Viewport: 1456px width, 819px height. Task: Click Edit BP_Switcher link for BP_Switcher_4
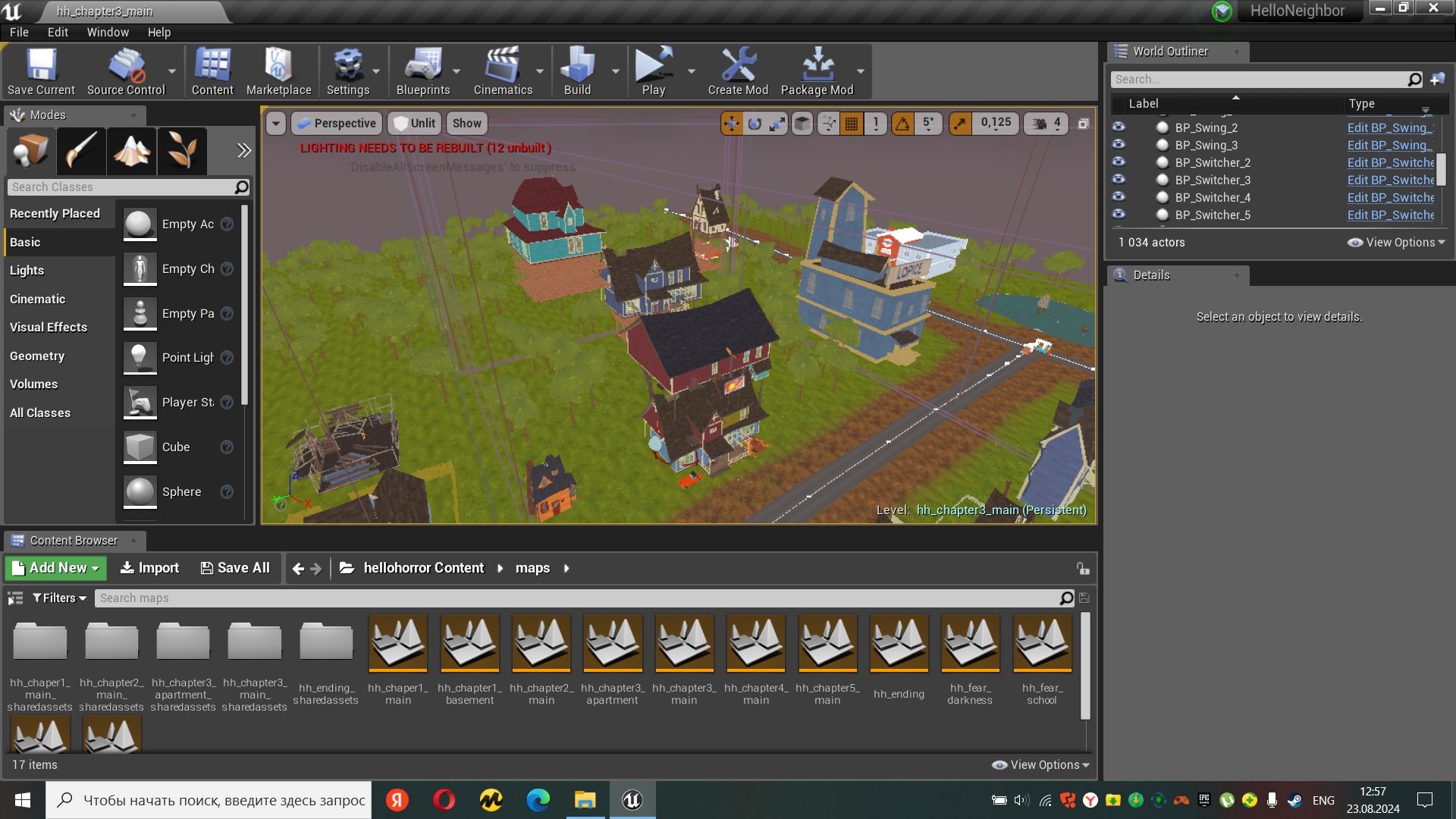(1391, 197)
